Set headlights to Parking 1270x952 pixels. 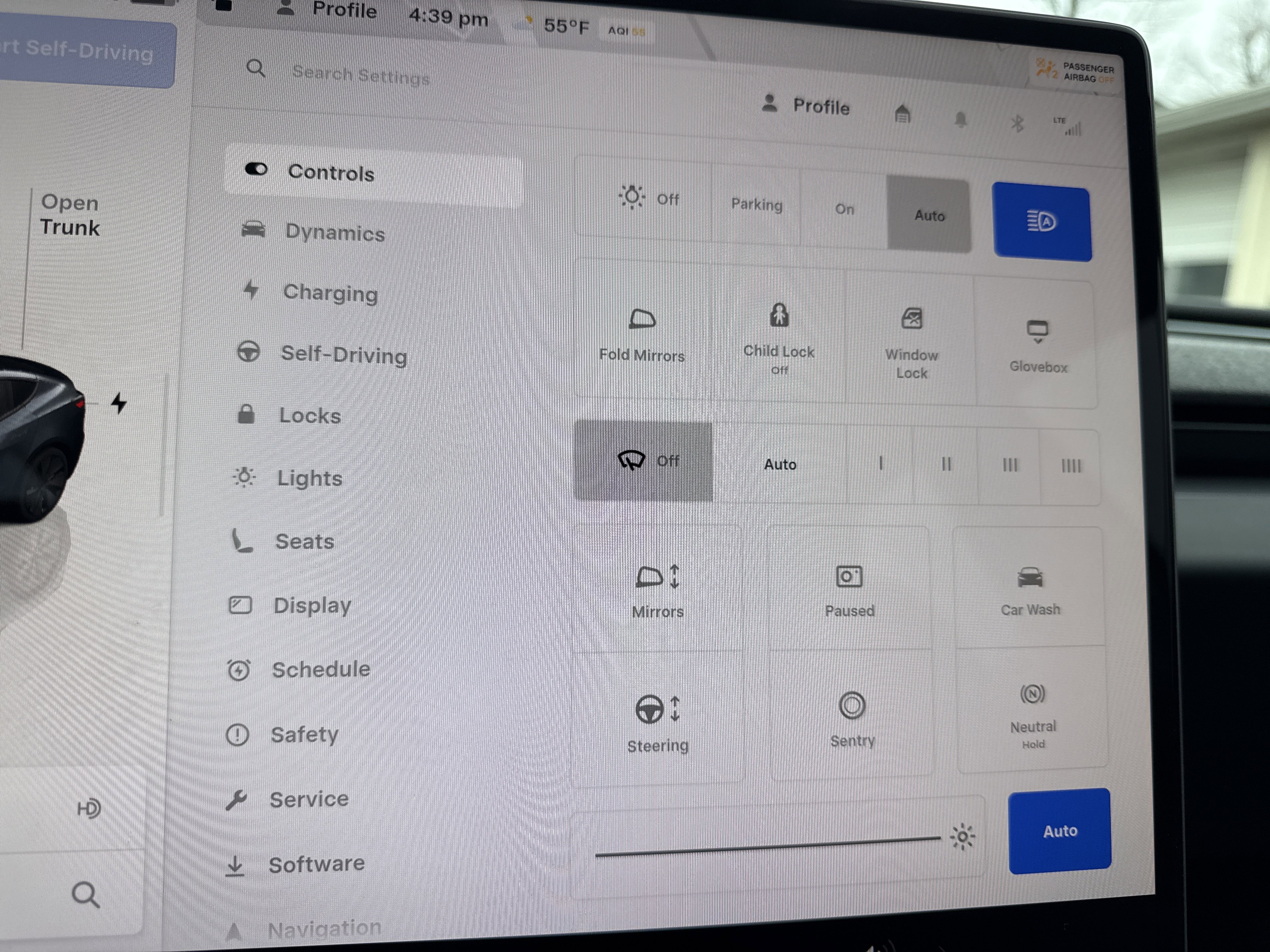[756, 205]
